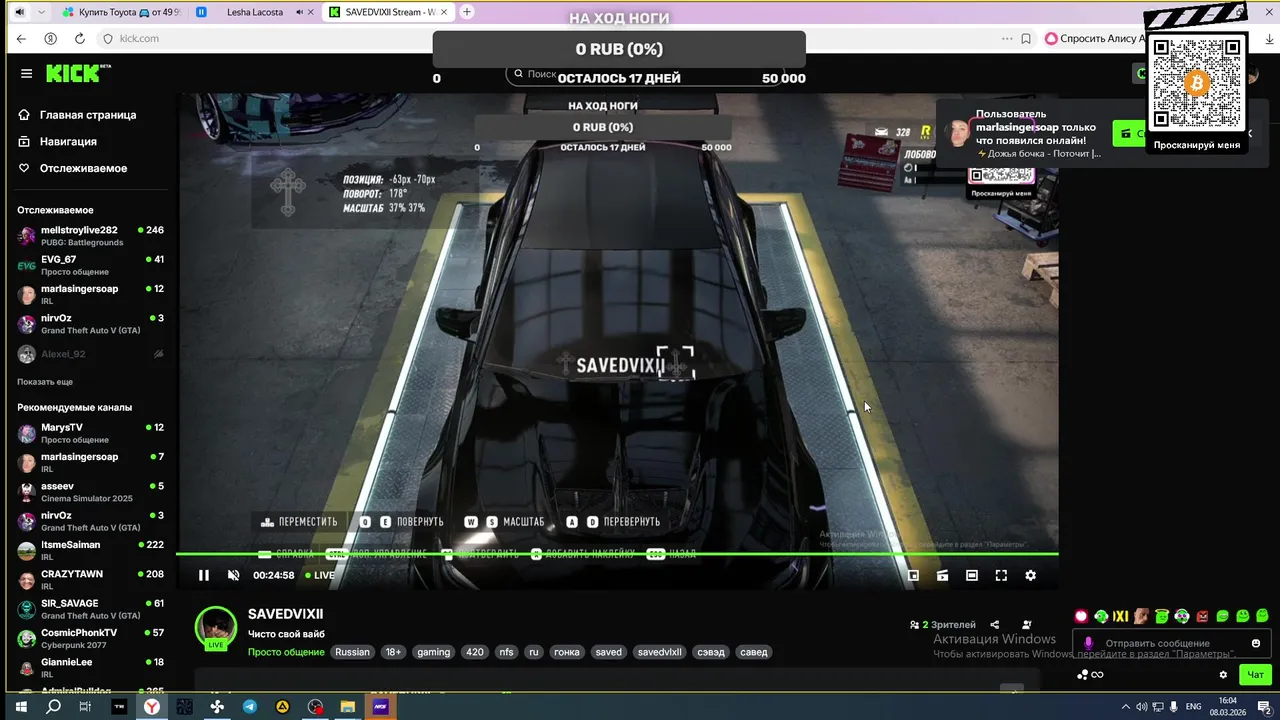Share the stream via share icon
This screenshot has width=1280, height=720.
994,625
